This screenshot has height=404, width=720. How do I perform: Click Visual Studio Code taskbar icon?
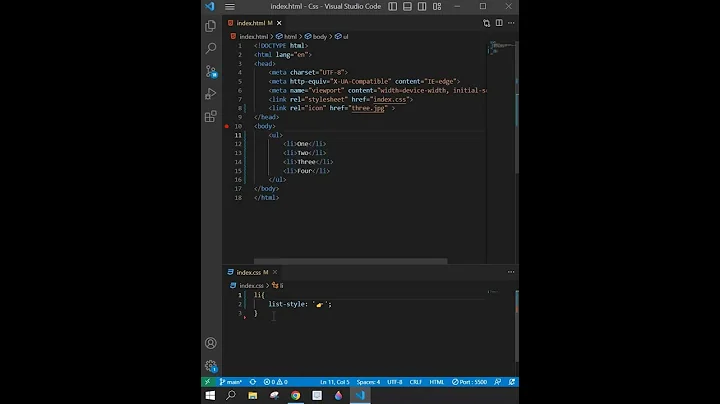[x=360, y=395]
